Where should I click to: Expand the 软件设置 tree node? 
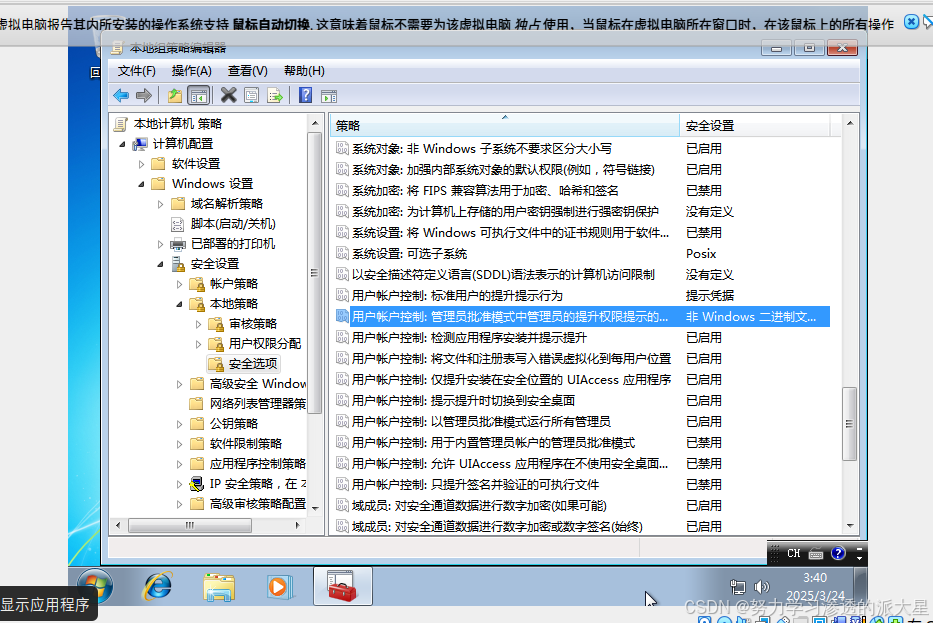point(142,164)
